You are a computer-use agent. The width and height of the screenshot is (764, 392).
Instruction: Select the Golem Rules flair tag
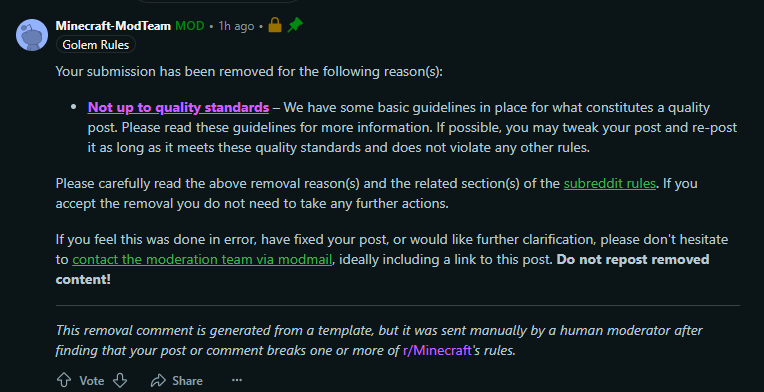tap(96, 45)
